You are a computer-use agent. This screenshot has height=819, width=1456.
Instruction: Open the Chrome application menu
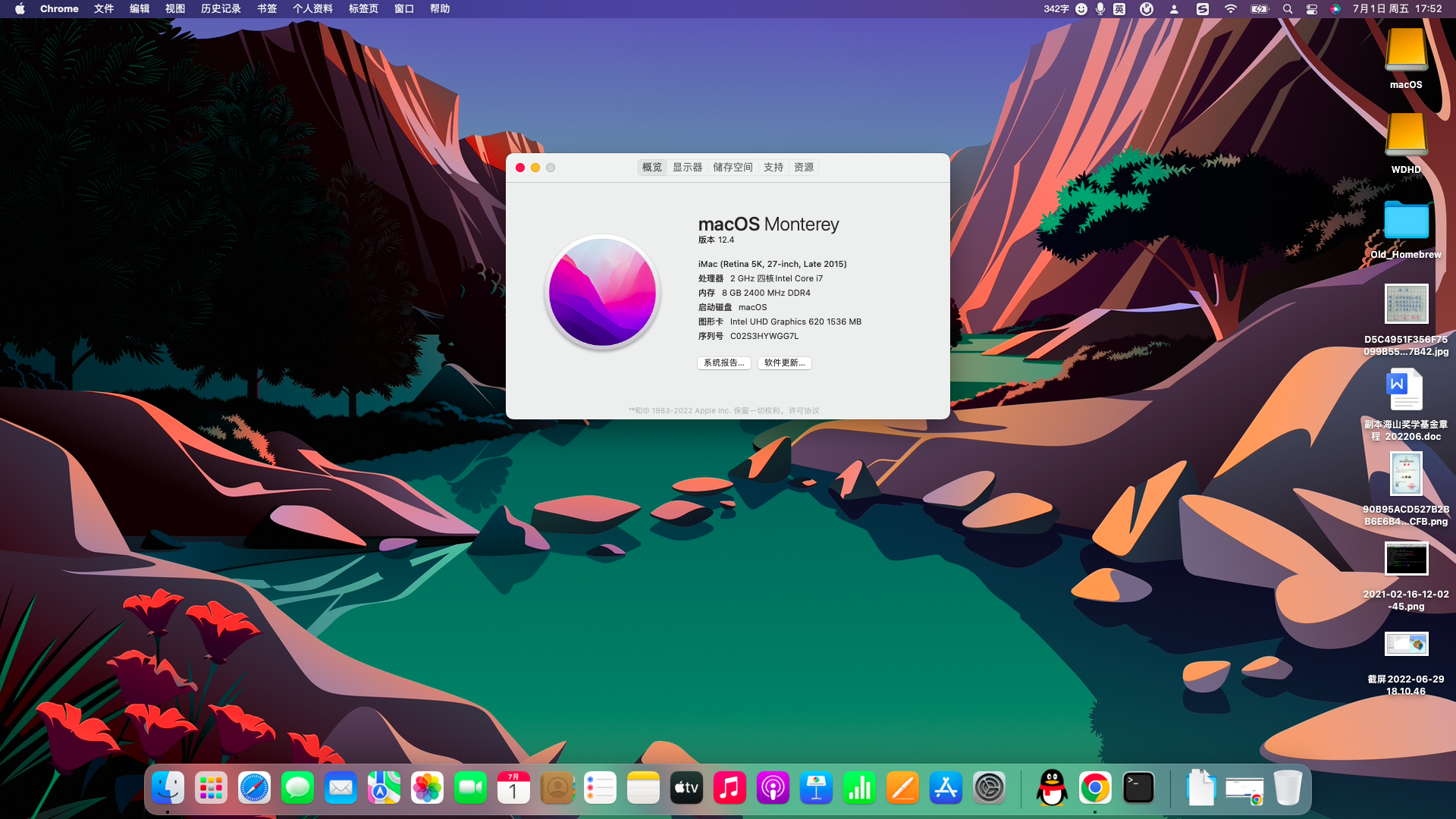(x=59, y=9)
